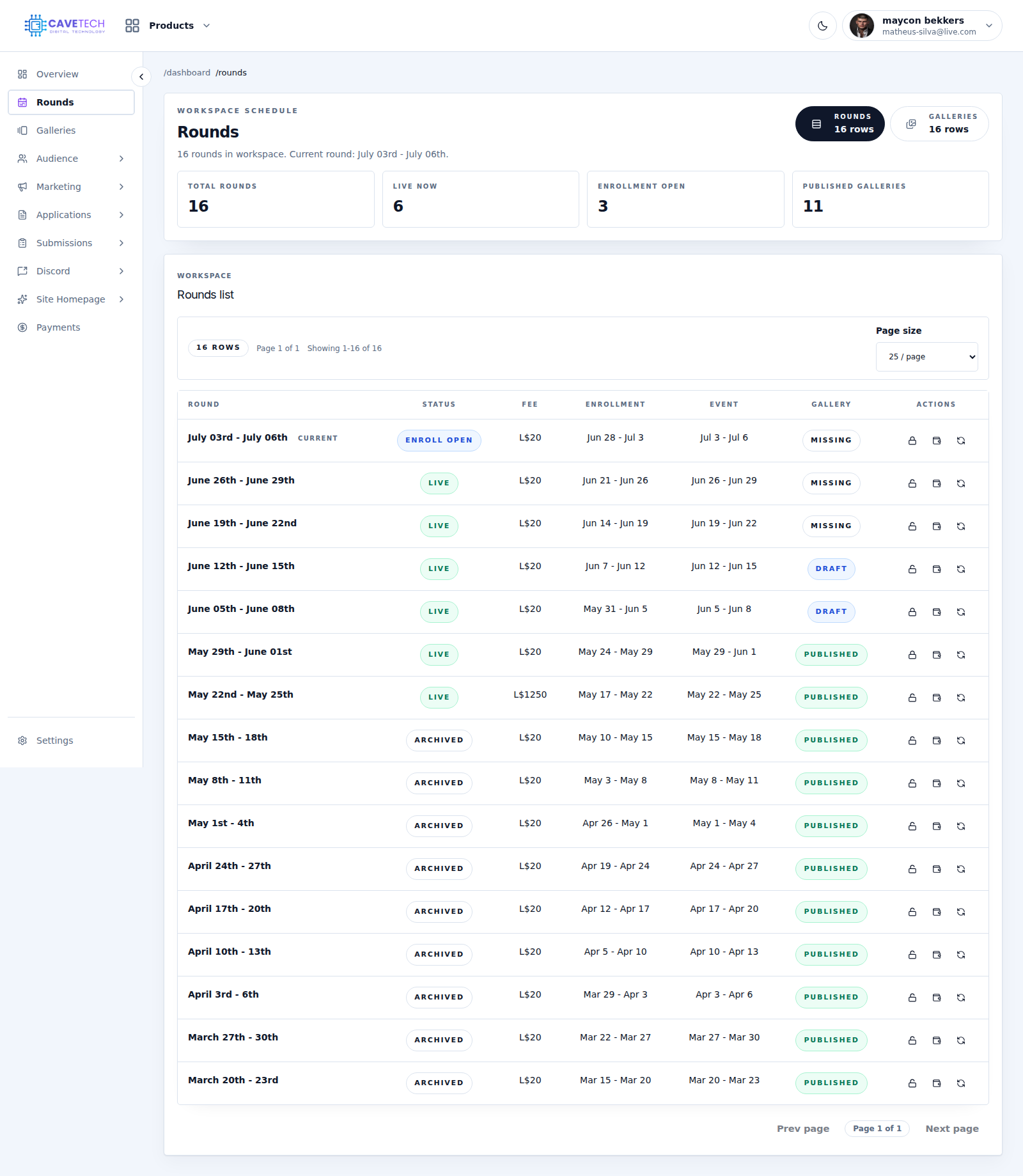Click the Next page button
This screenshot has height=1176, width=1023.
tap(951, 1129)
